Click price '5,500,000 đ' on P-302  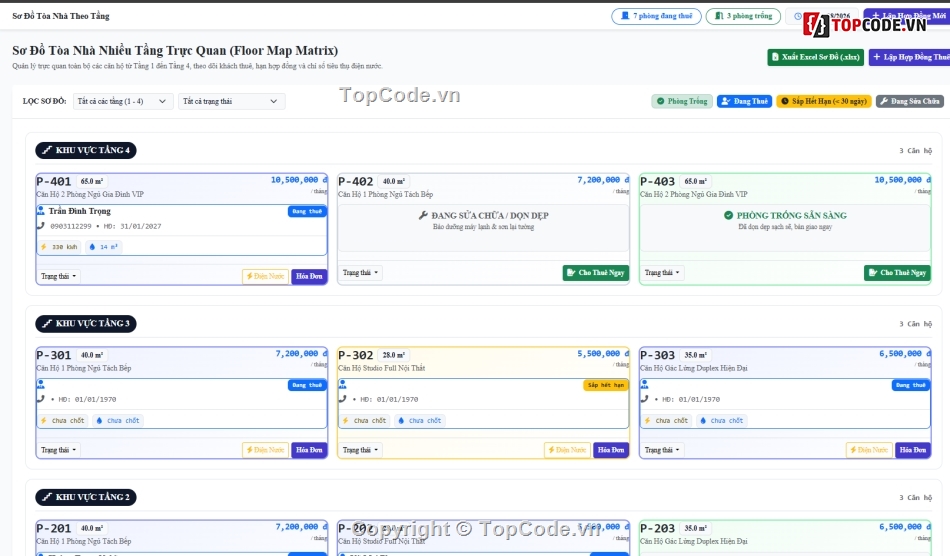(603, 354)
